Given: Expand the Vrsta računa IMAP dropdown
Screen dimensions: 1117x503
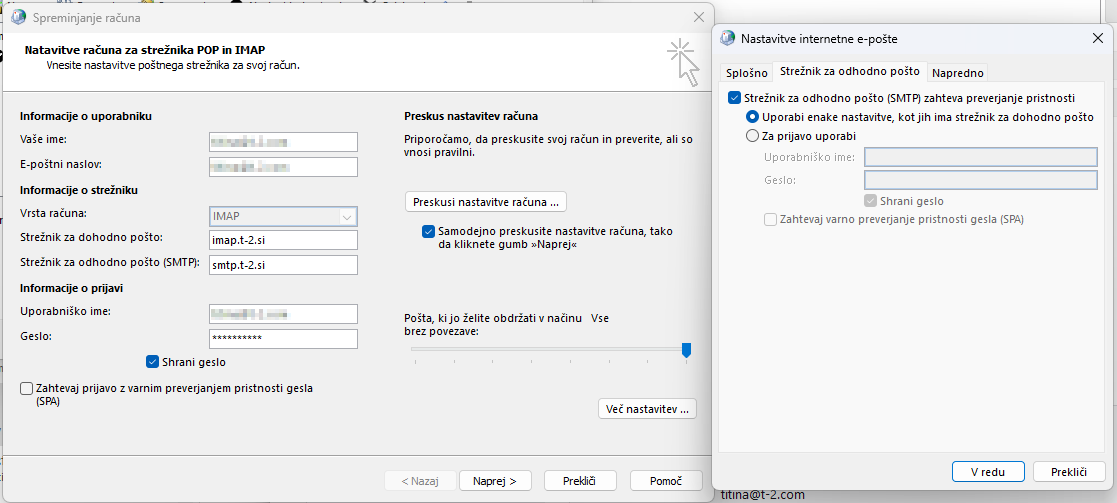Looking at the screenshot, I should pos(347,217).
